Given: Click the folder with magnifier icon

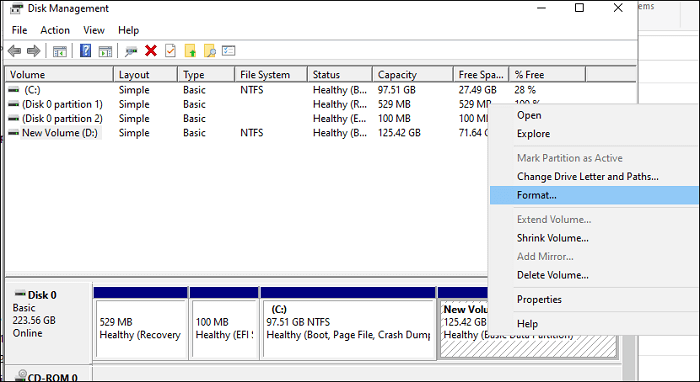Looking at the screenshot, I should 209,51.
